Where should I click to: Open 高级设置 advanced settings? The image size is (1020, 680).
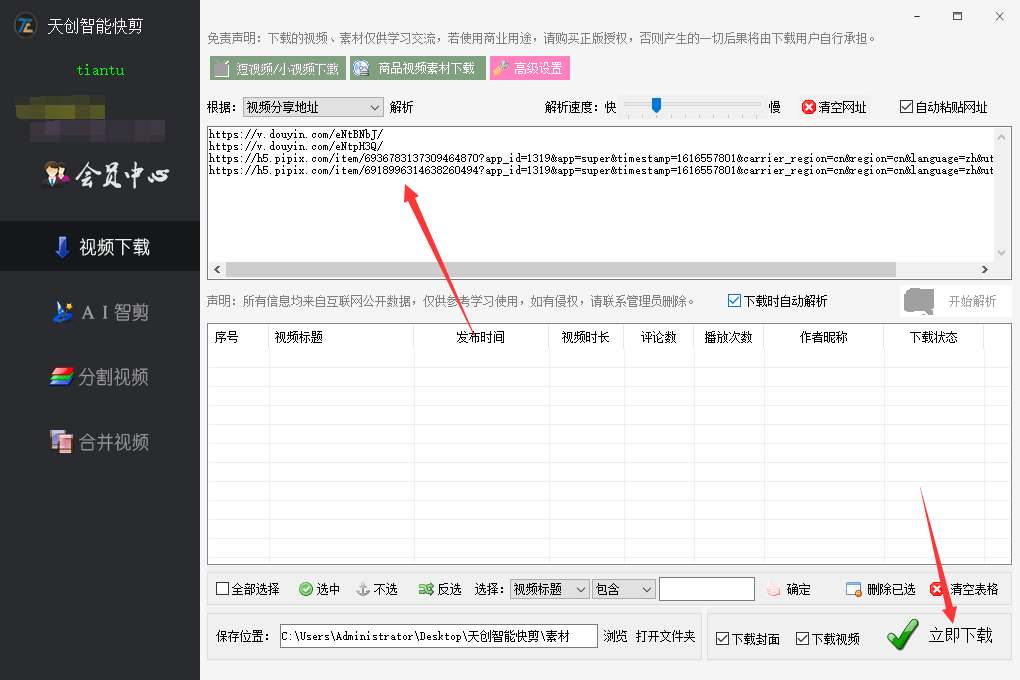tap(530, 68)
